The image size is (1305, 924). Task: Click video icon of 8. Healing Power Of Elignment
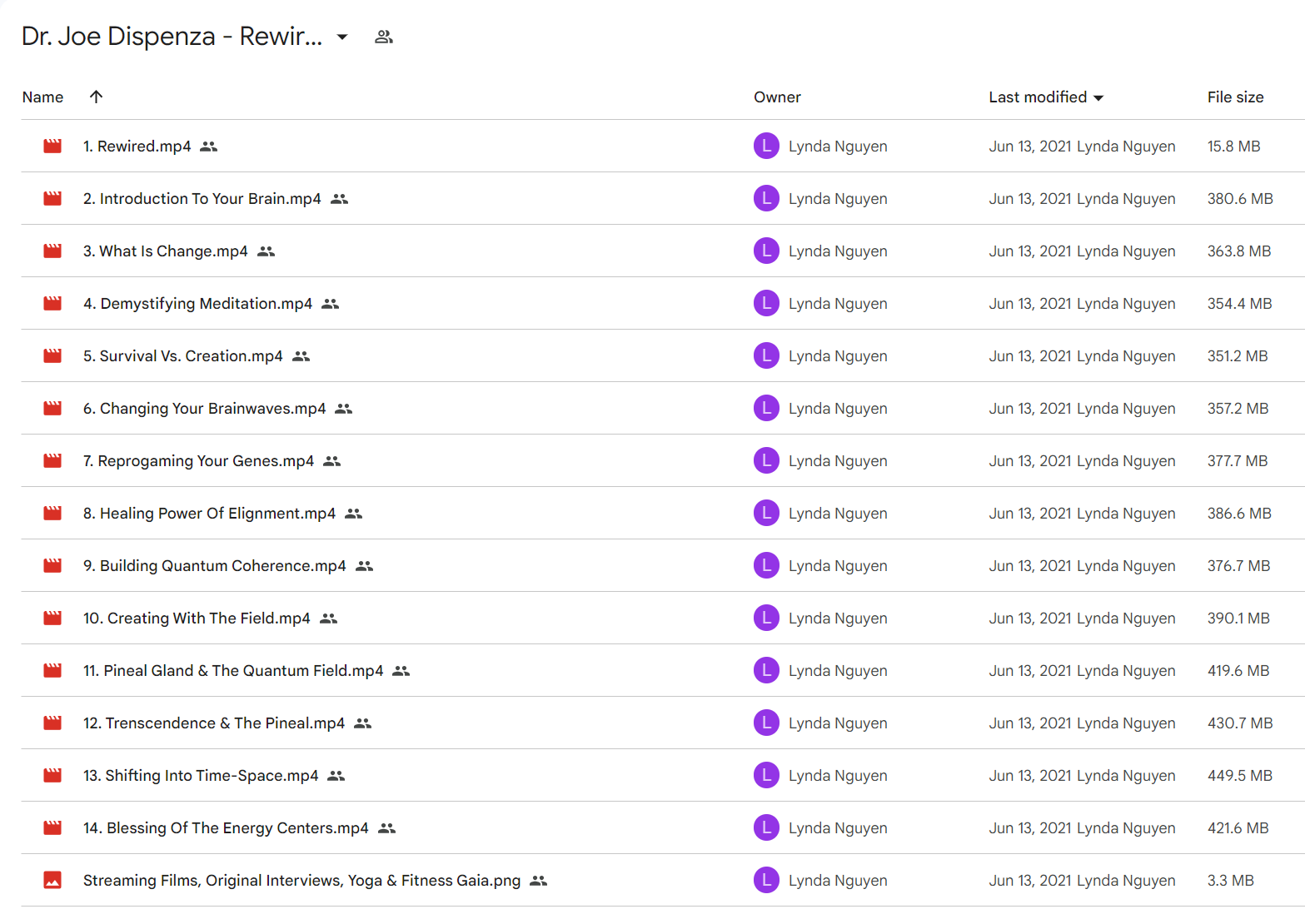click(x=52, y=513)
